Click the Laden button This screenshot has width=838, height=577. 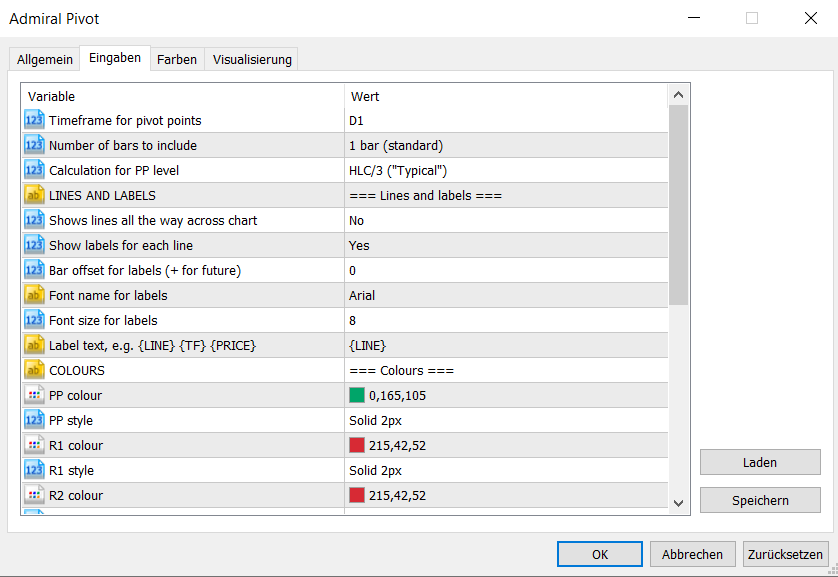point(760,462)
